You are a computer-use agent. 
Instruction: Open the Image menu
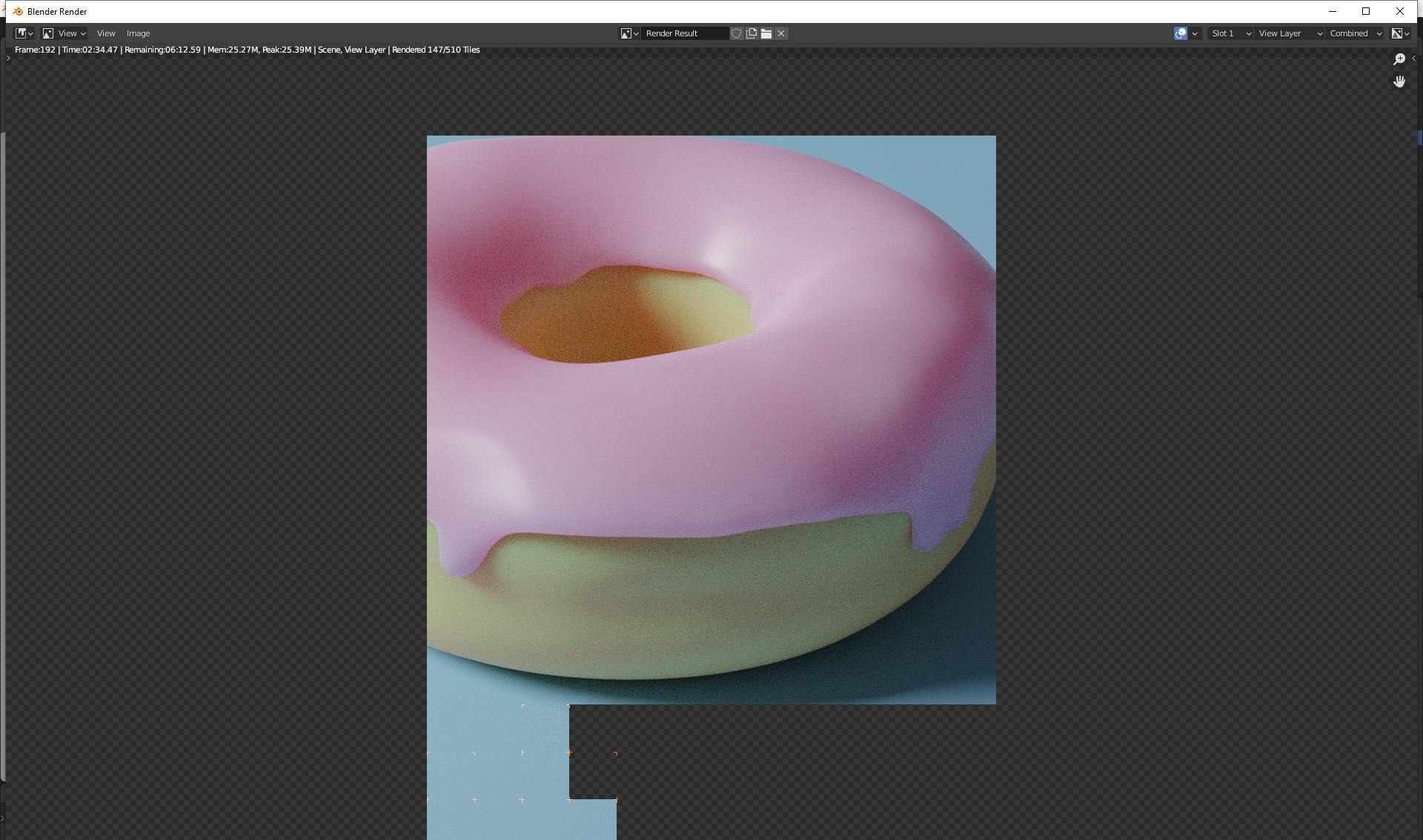coord(138,33)
